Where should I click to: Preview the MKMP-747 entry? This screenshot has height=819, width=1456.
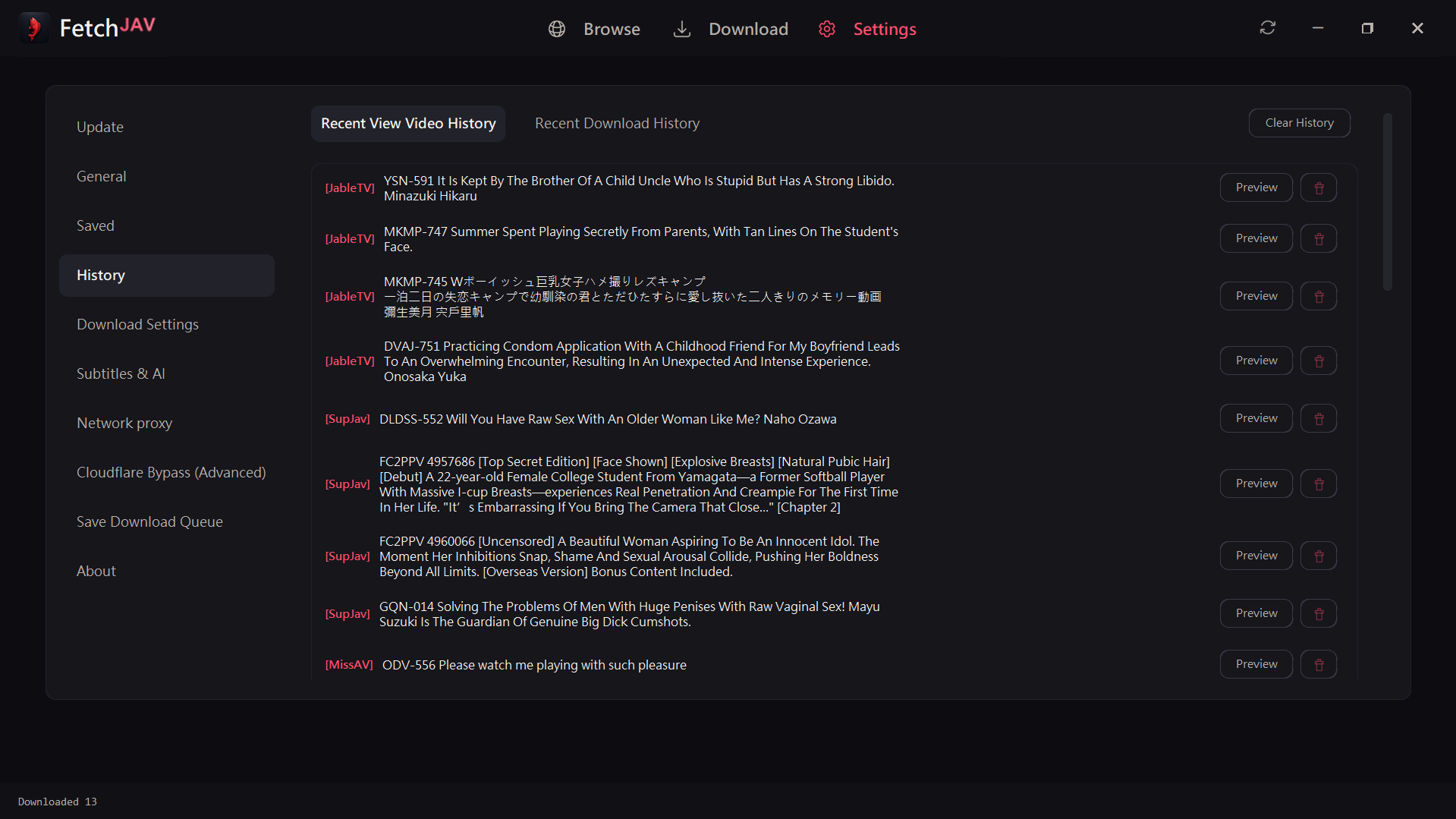click(1256, 238)
